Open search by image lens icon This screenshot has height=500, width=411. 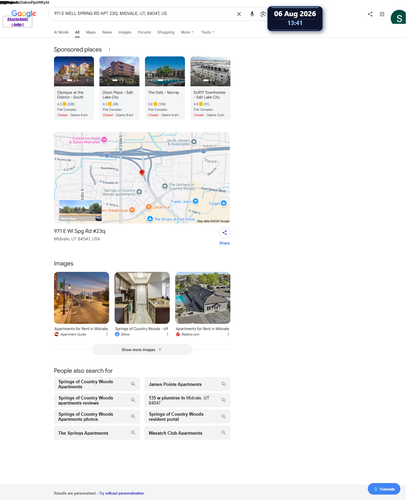(x=263, y=14)
